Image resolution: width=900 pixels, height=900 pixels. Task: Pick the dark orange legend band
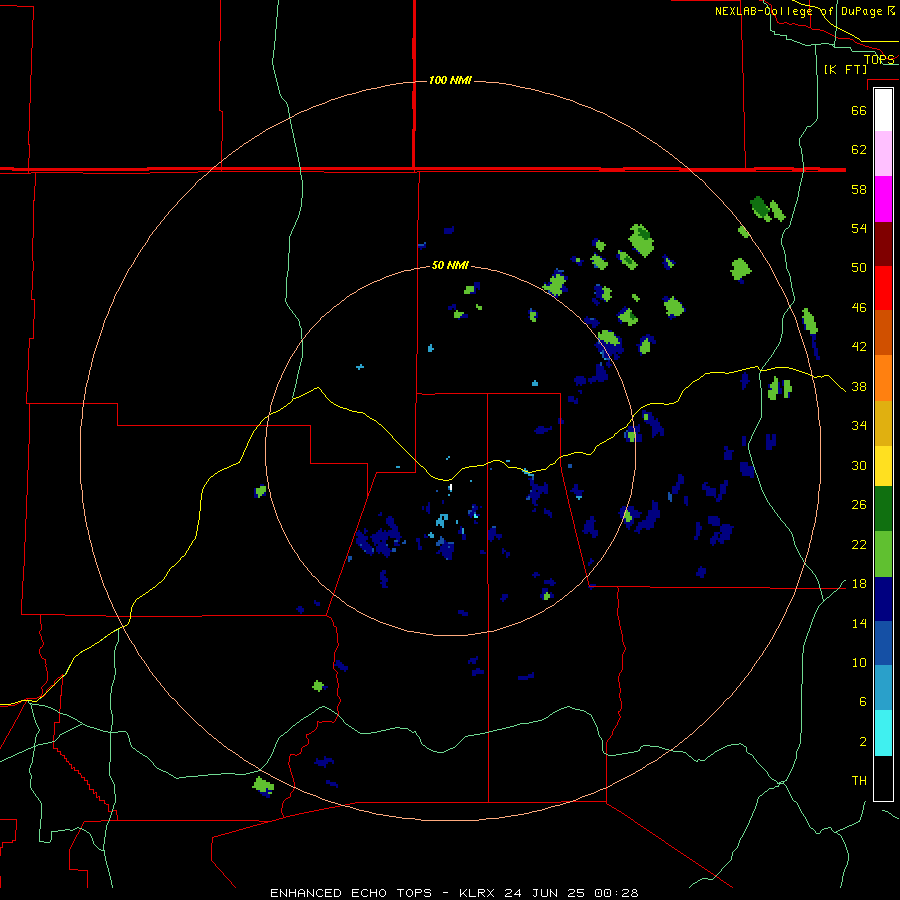coord(883,332)
